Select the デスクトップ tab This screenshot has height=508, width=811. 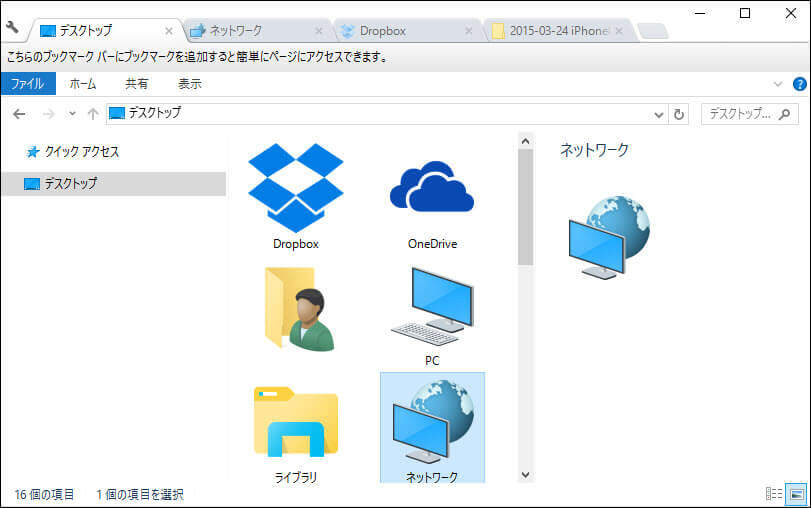pos(106,31)
